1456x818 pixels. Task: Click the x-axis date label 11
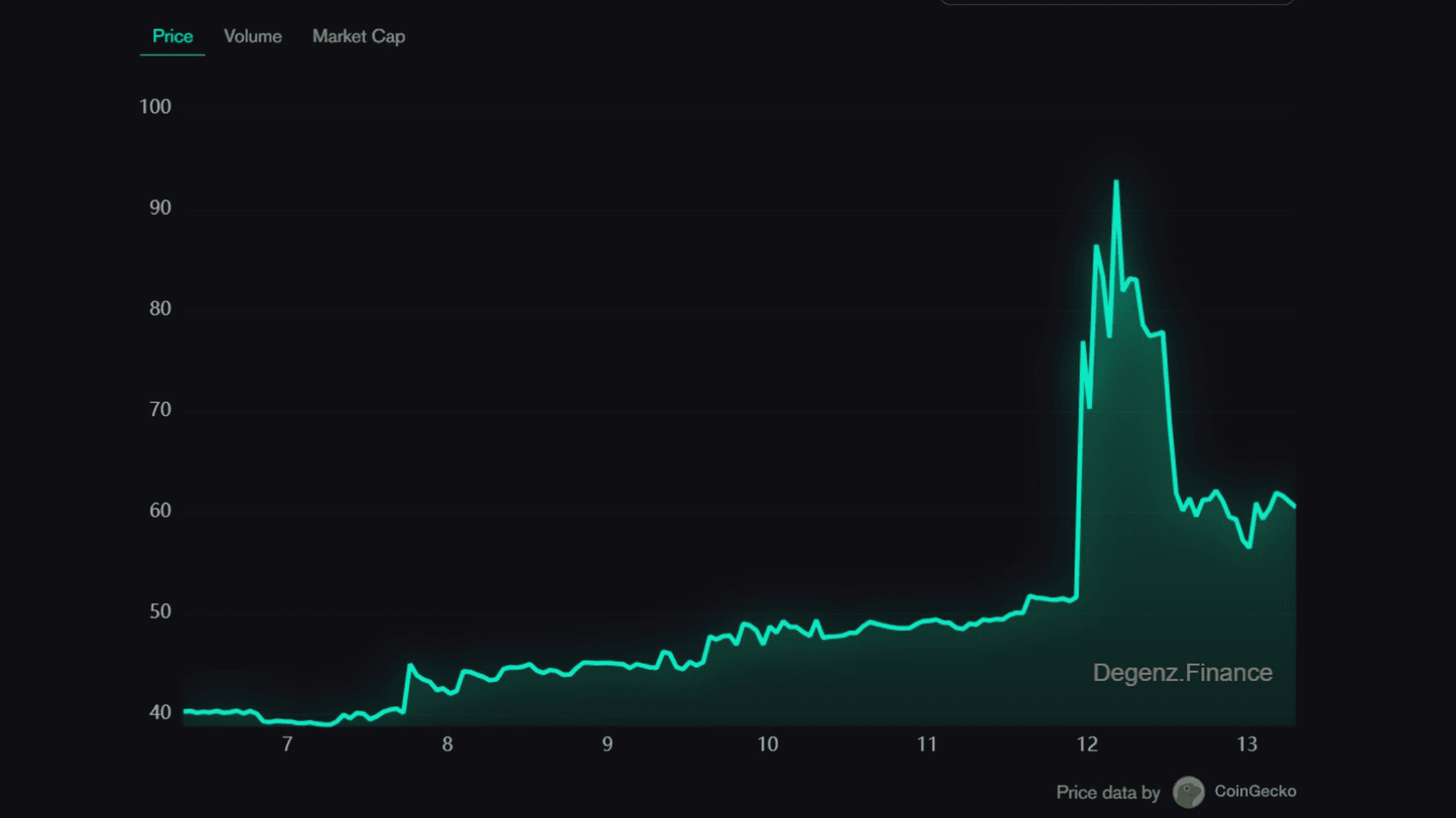coord(927,744)
